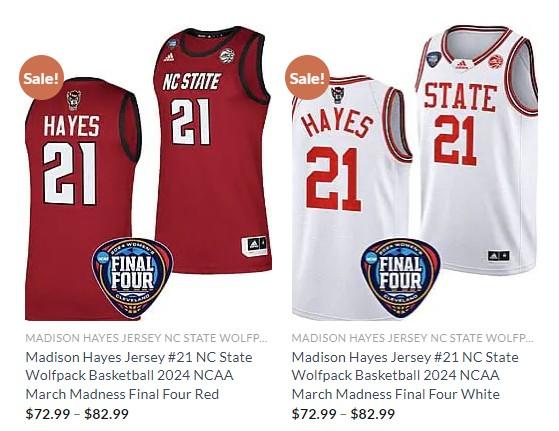
Task: Click the NC STATE lettering on red jersey
Action: 192,82
